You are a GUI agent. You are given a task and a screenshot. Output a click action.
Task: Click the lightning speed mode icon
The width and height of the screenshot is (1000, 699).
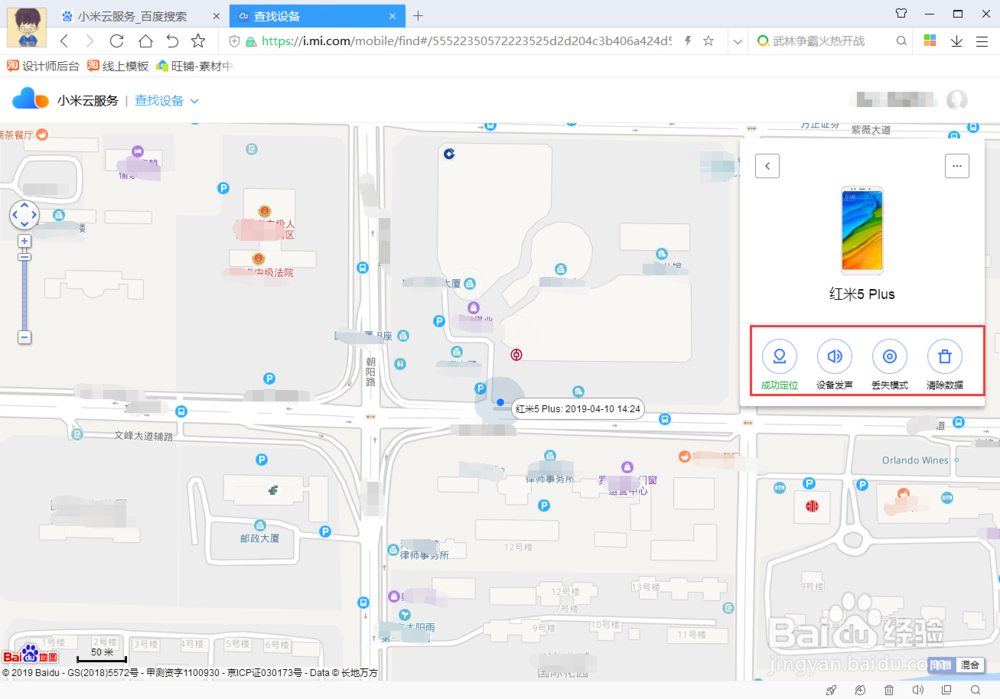(688, 41)
